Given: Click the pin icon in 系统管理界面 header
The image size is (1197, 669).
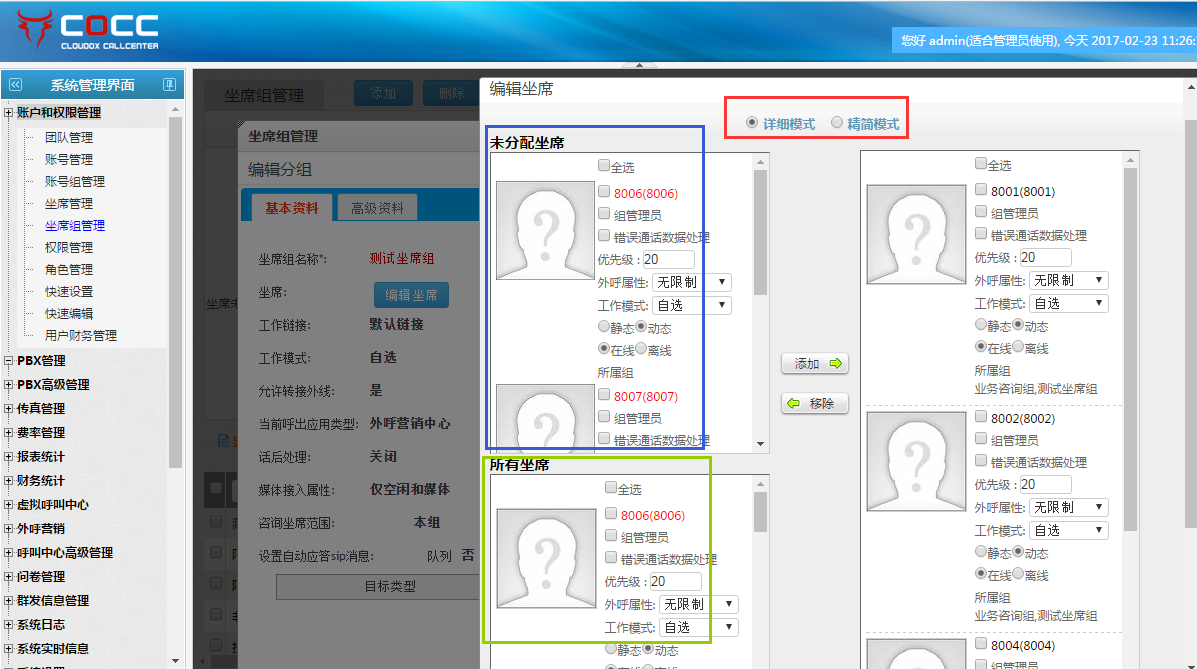Looking at the screenshot, I should point(170,85).
